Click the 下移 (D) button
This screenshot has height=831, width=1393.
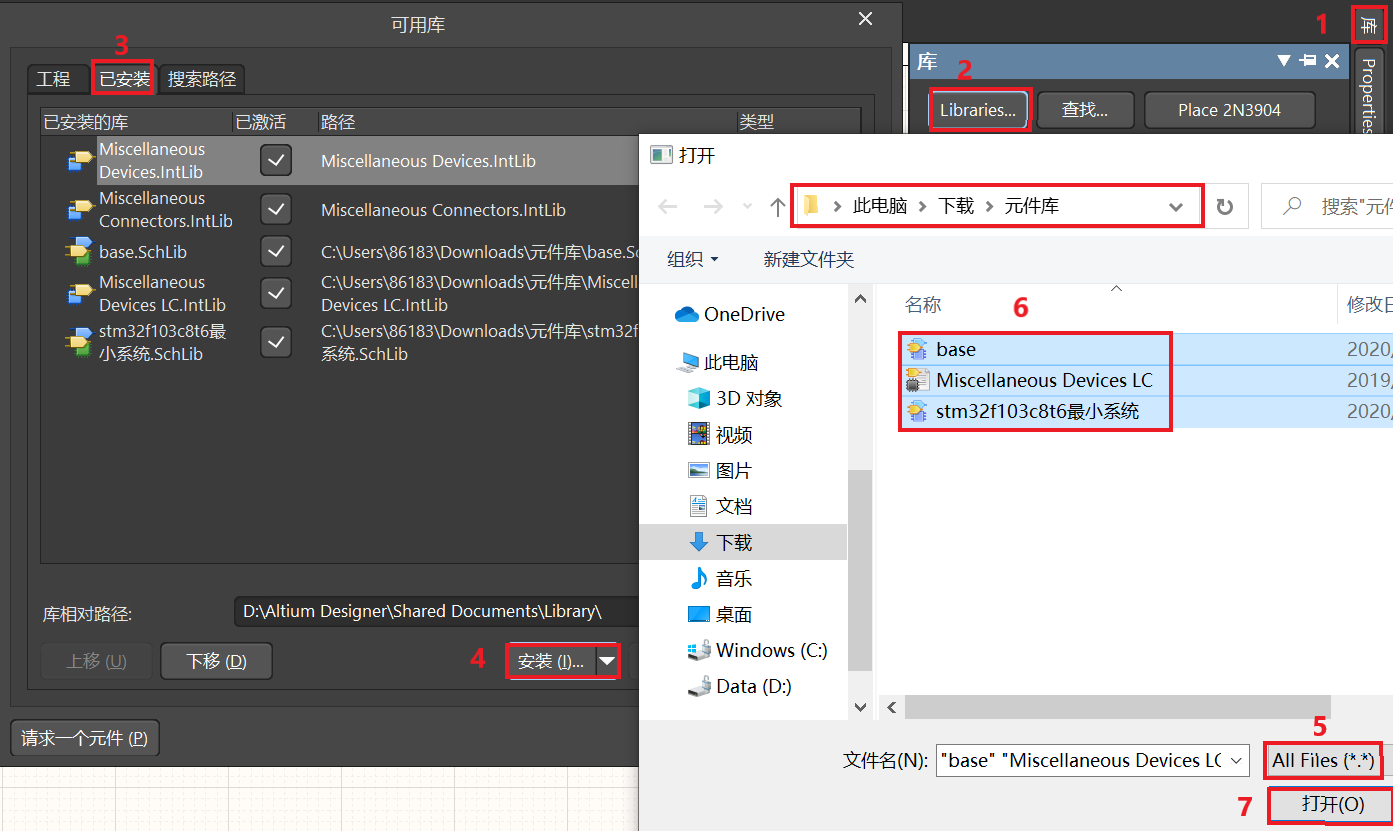pos(216,661)
